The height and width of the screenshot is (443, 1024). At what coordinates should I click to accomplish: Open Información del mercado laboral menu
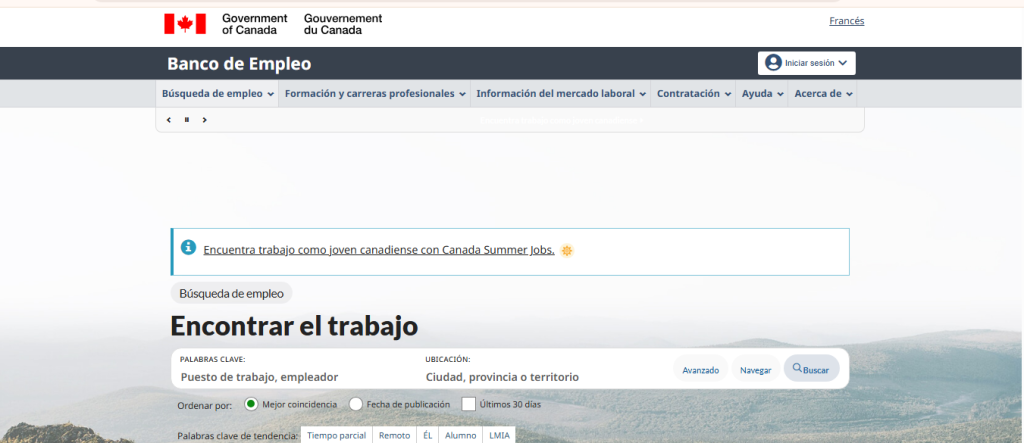pyautogui.click(x=561, y=94)
